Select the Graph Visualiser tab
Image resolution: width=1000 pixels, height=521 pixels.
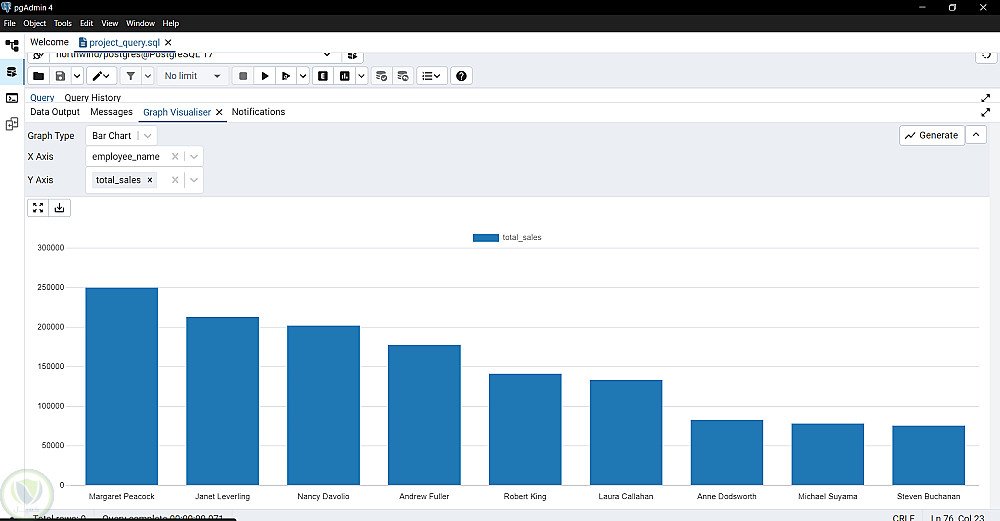(177, 112)
